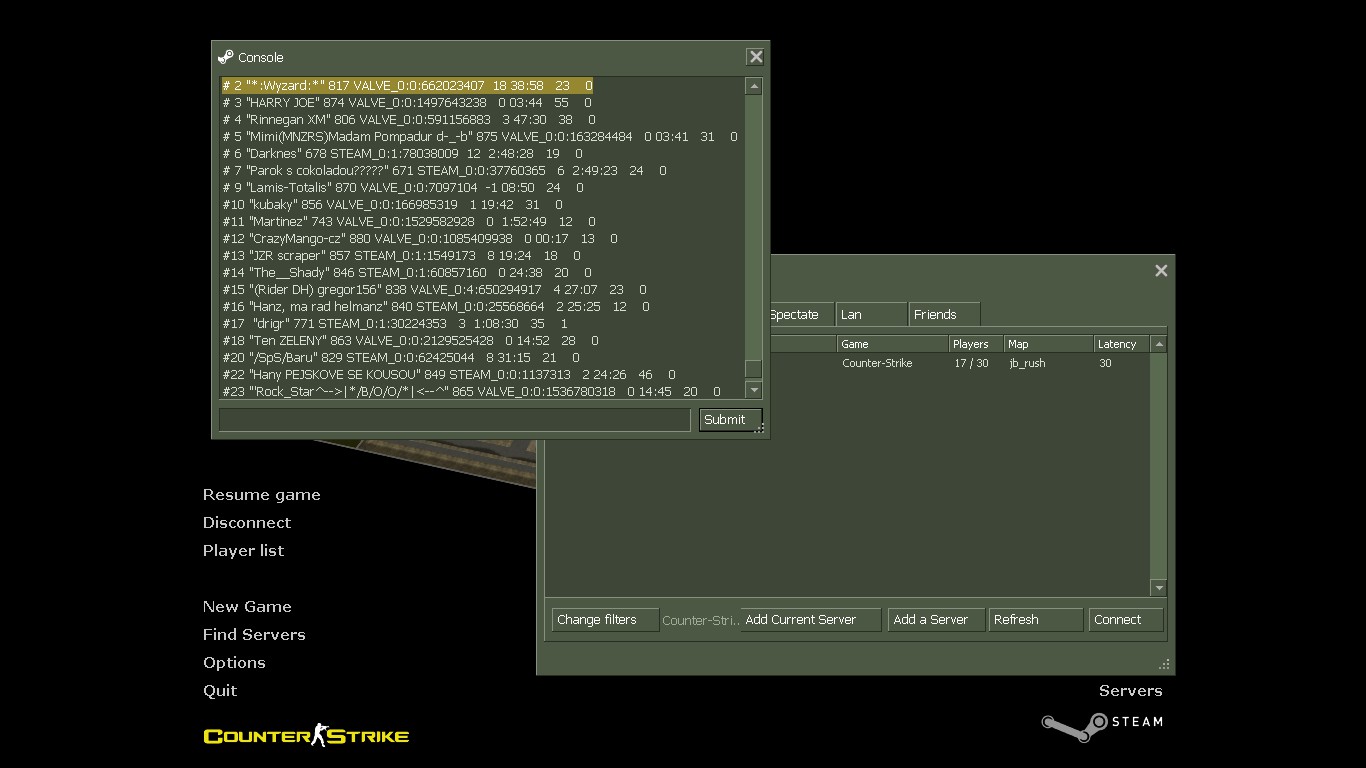Sort servers by Players column
The width and height of the screenshot is (1366, 768).
[976, 344]
